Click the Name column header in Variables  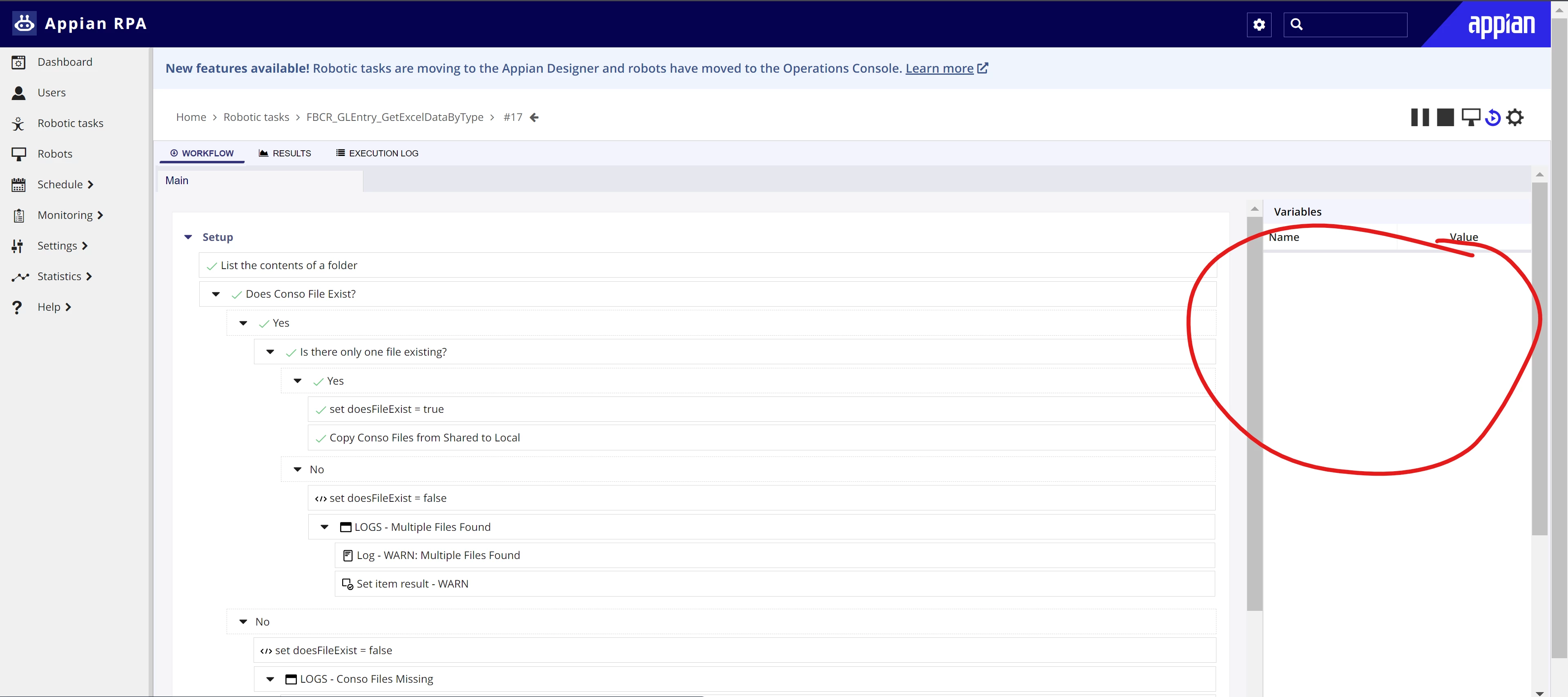pyautogui.click(x=1284, y=237)
